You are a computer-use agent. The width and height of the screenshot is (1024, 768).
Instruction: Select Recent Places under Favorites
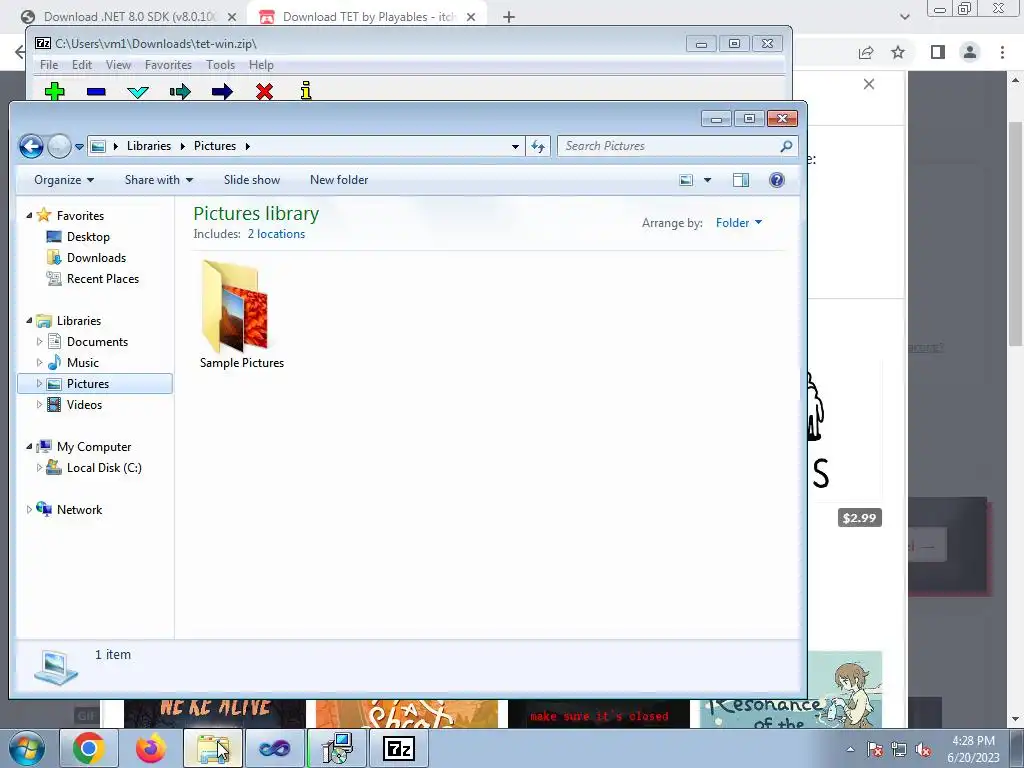click(x=103, y=279)
